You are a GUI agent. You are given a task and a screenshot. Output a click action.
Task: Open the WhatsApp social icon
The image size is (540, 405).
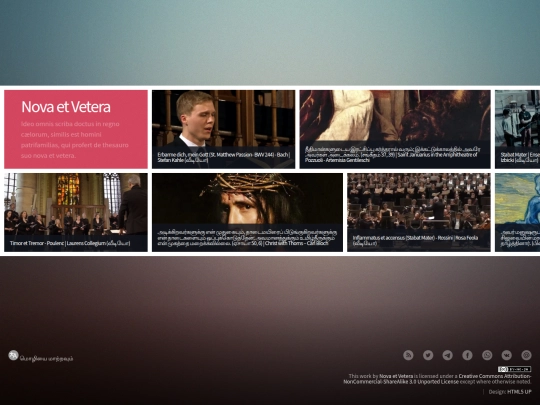click(x=487, y=355)
